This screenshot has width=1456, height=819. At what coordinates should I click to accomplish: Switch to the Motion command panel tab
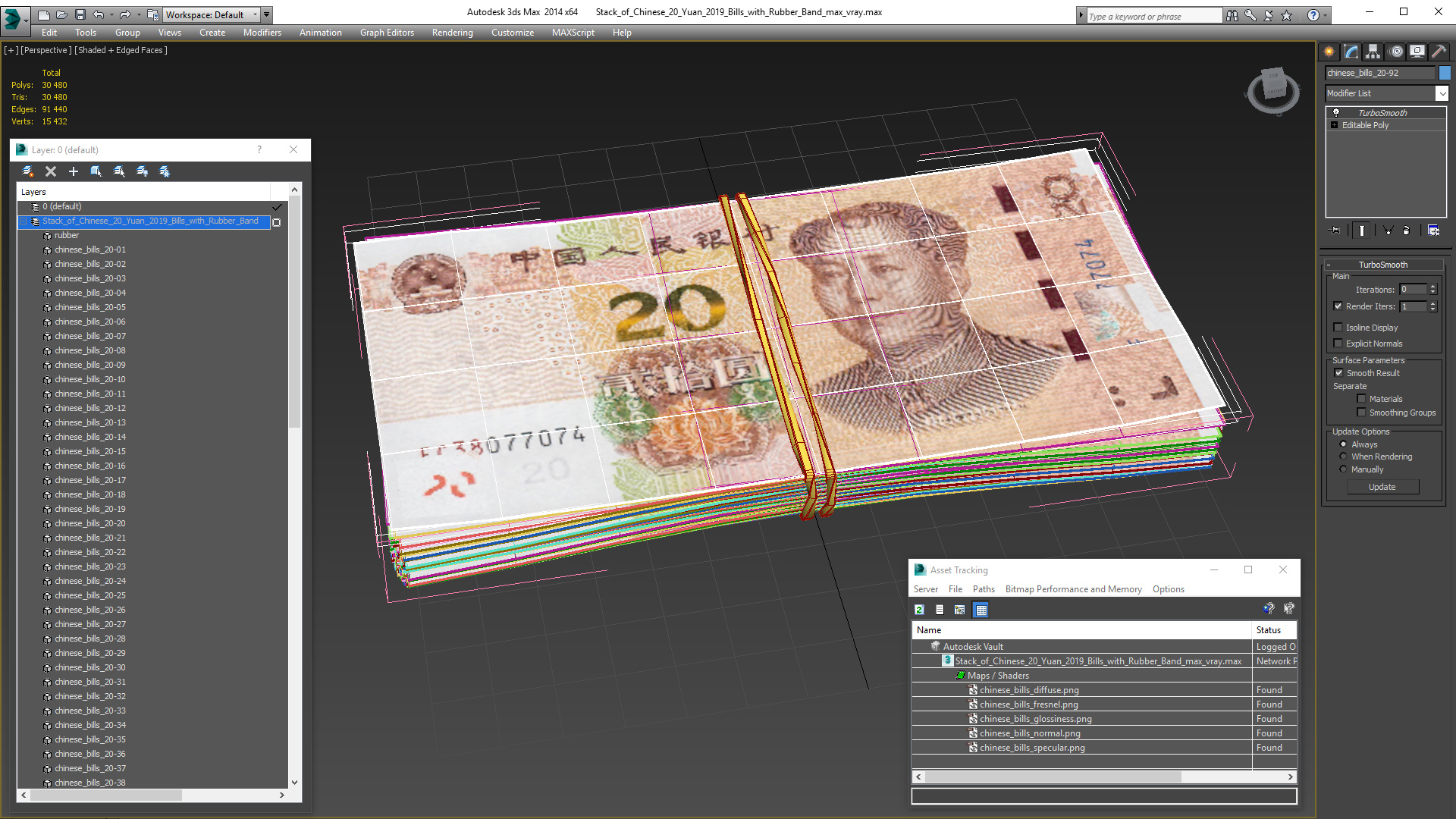[x=1395, y=52]
